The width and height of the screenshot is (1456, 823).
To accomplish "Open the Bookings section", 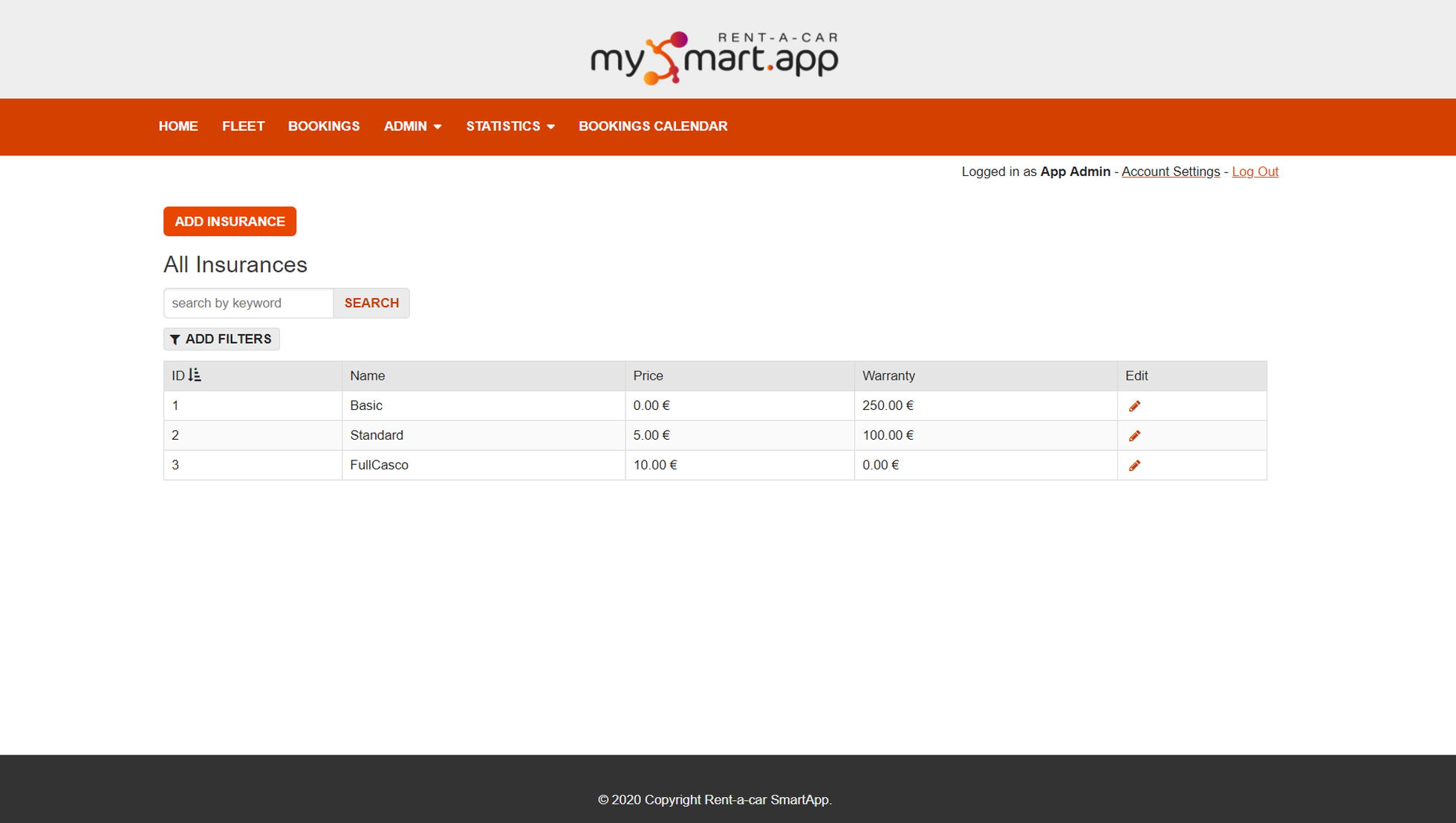I will (x=324, y=126).
